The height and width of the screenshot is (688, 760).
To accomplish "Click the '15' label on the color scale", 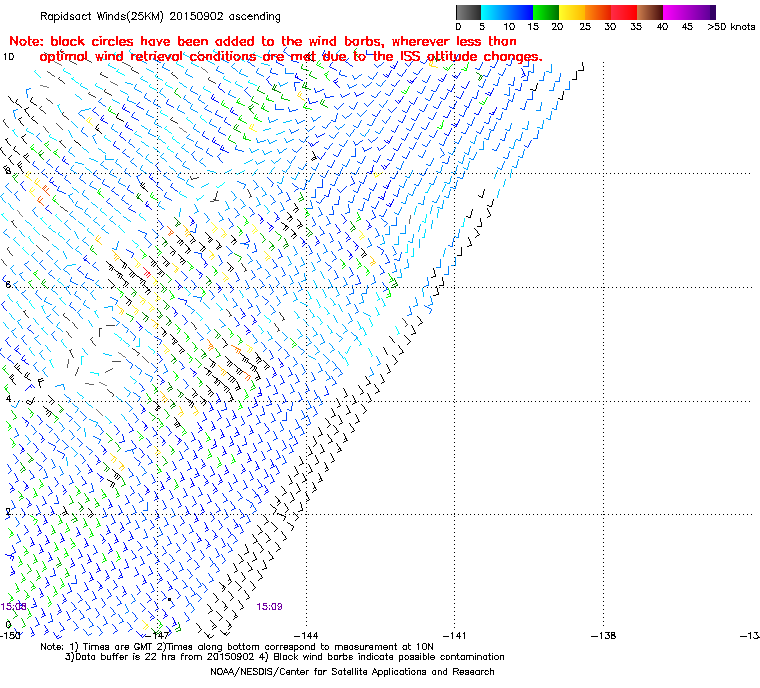I will (x=533, y=27).
